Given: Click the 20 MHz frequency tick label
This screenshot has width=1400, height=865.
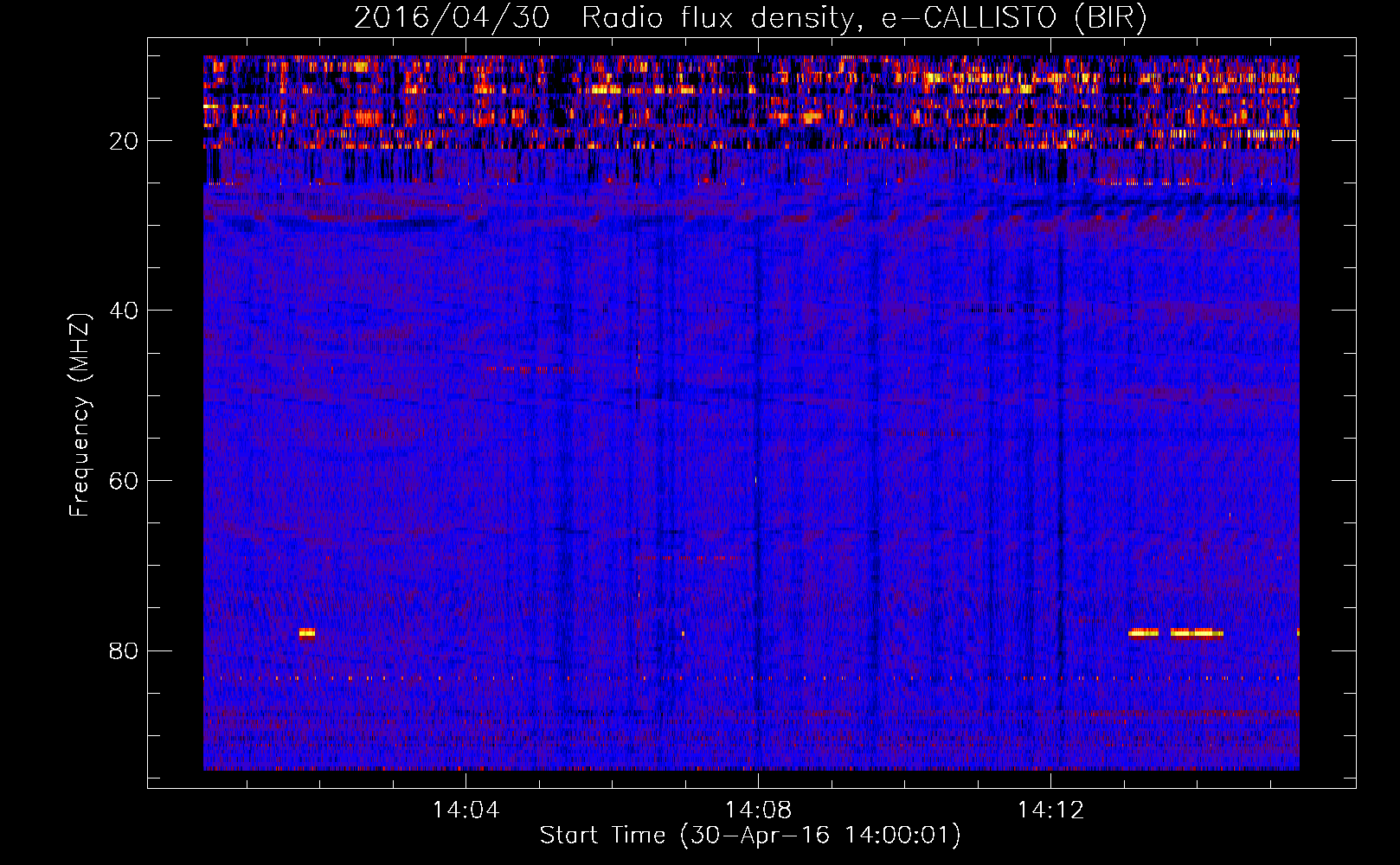Looking at the screenshot, I should tap(124, 141).
